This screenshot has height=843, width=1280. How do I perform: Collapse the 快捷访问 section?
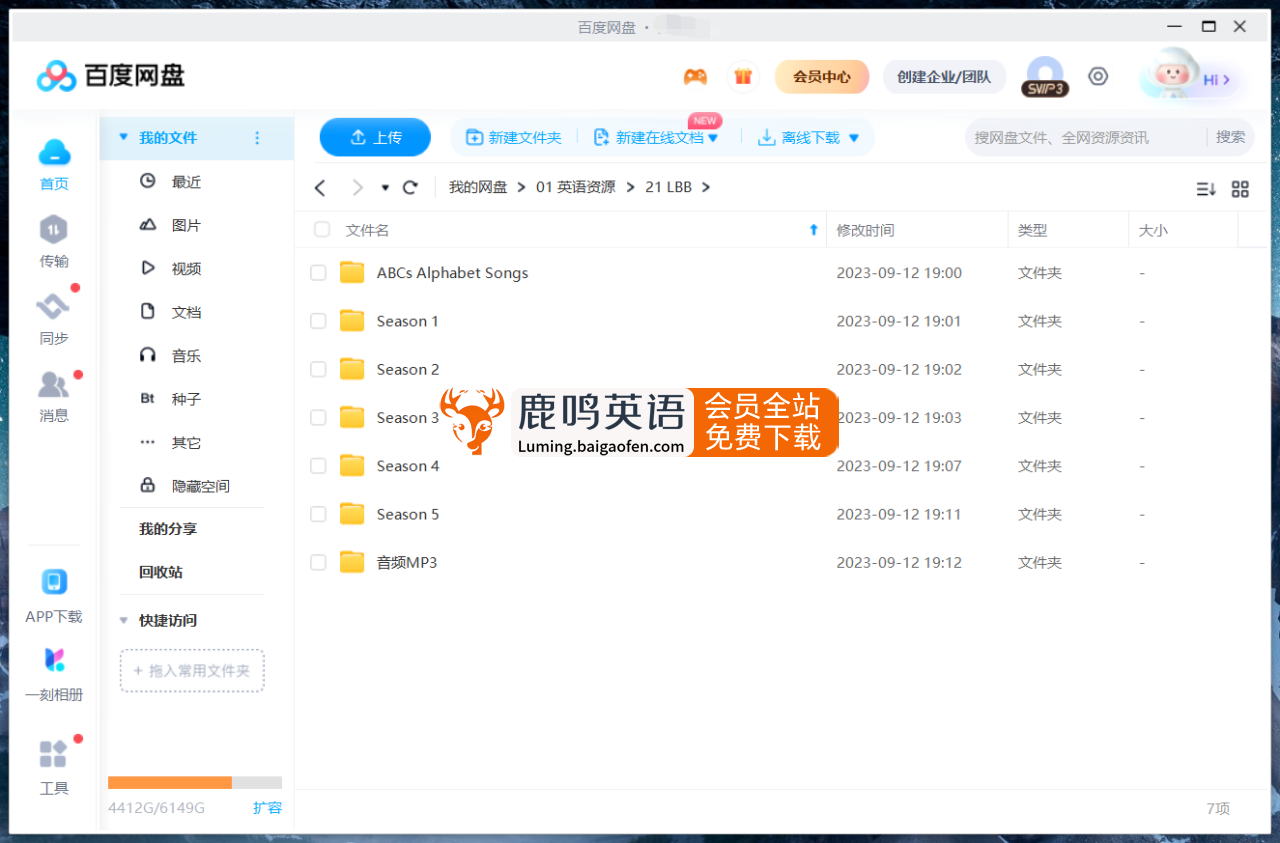124,620
